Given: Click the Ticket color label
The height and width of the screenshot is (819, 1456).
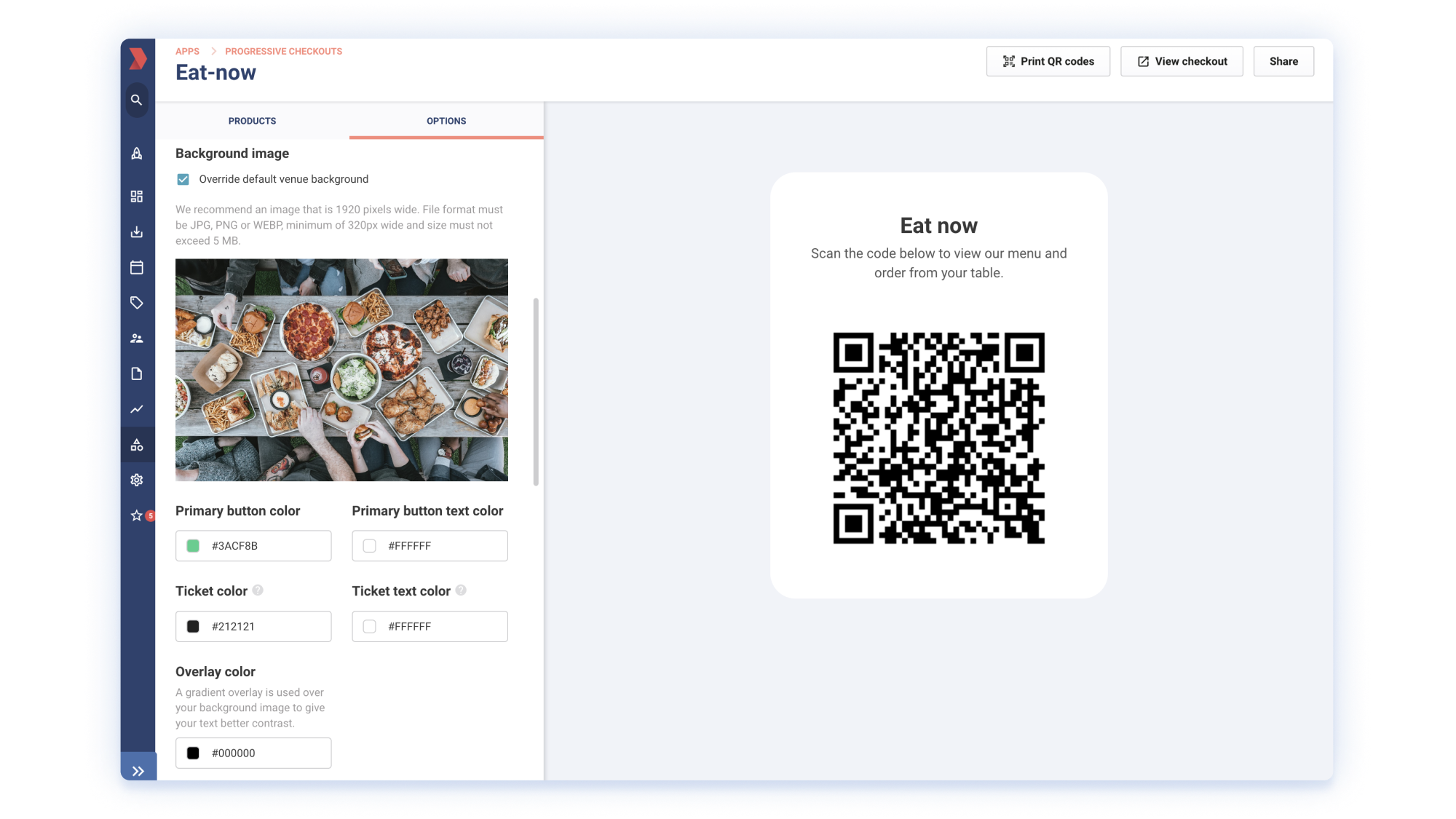Looking at the screenshot, I should (x=211, y=591).
